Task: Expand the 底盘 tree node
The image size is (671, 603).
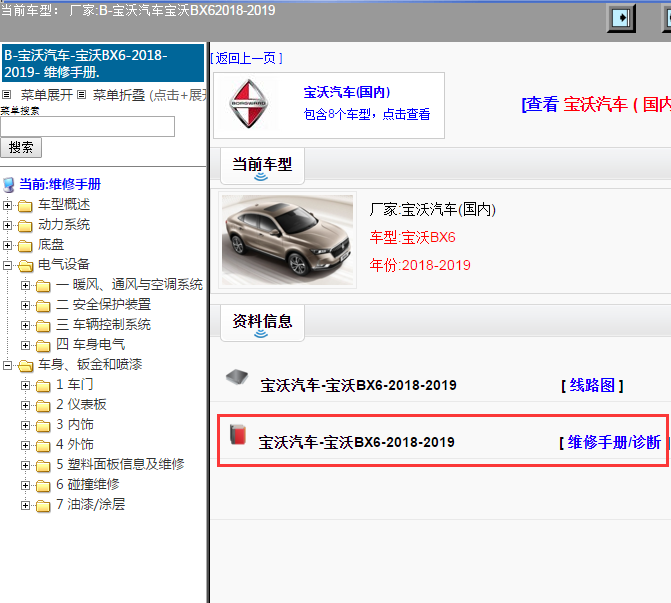Action: [7, 245]
